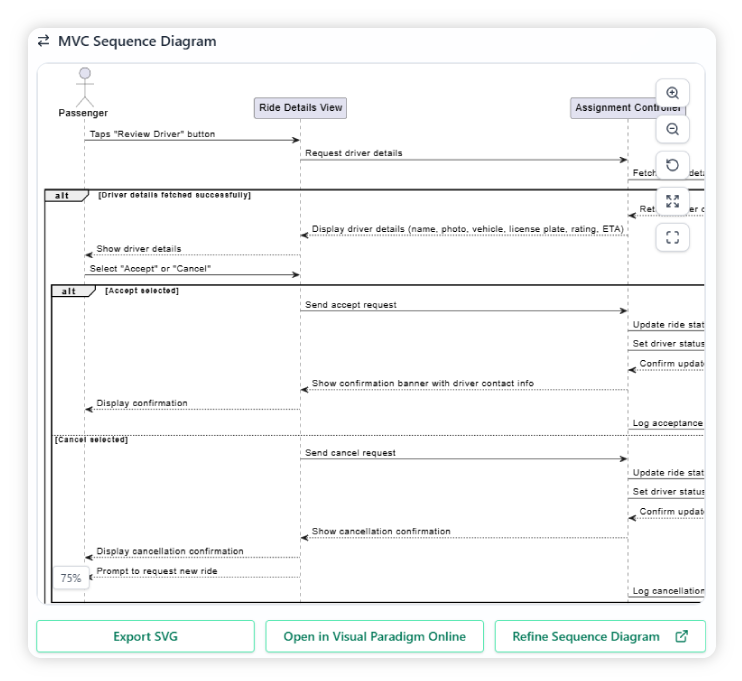Reset the diagram view rotation arrow

click(672, 165)
